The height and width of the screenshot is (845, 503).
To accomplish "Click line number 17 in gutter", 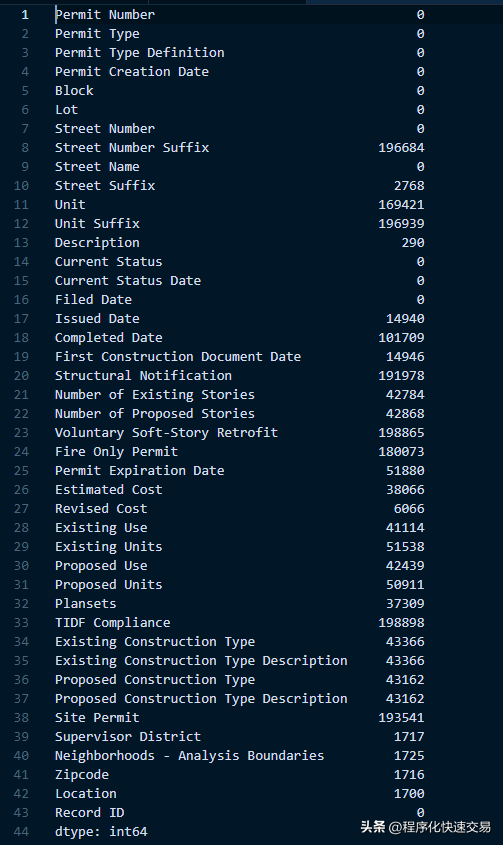I will coord(21,318).
